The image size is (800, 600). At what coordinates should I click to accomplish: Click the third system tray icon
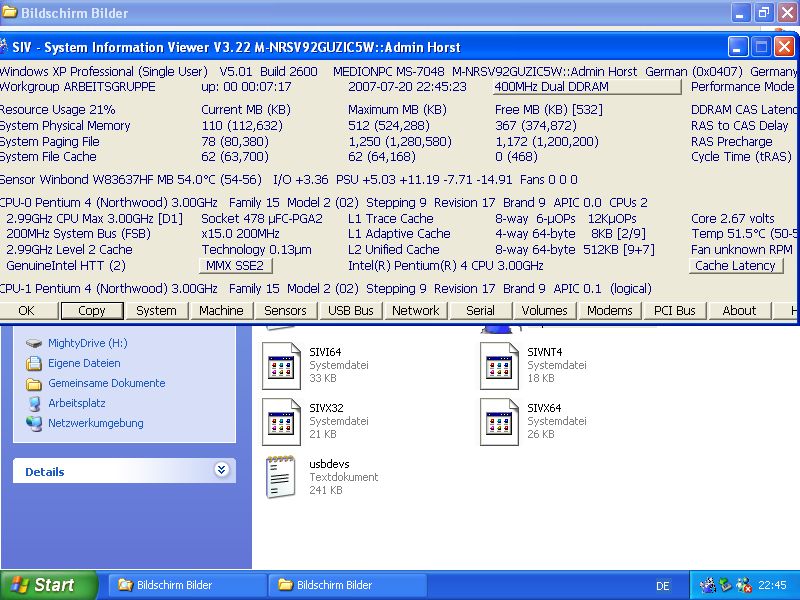pos(744,585)
